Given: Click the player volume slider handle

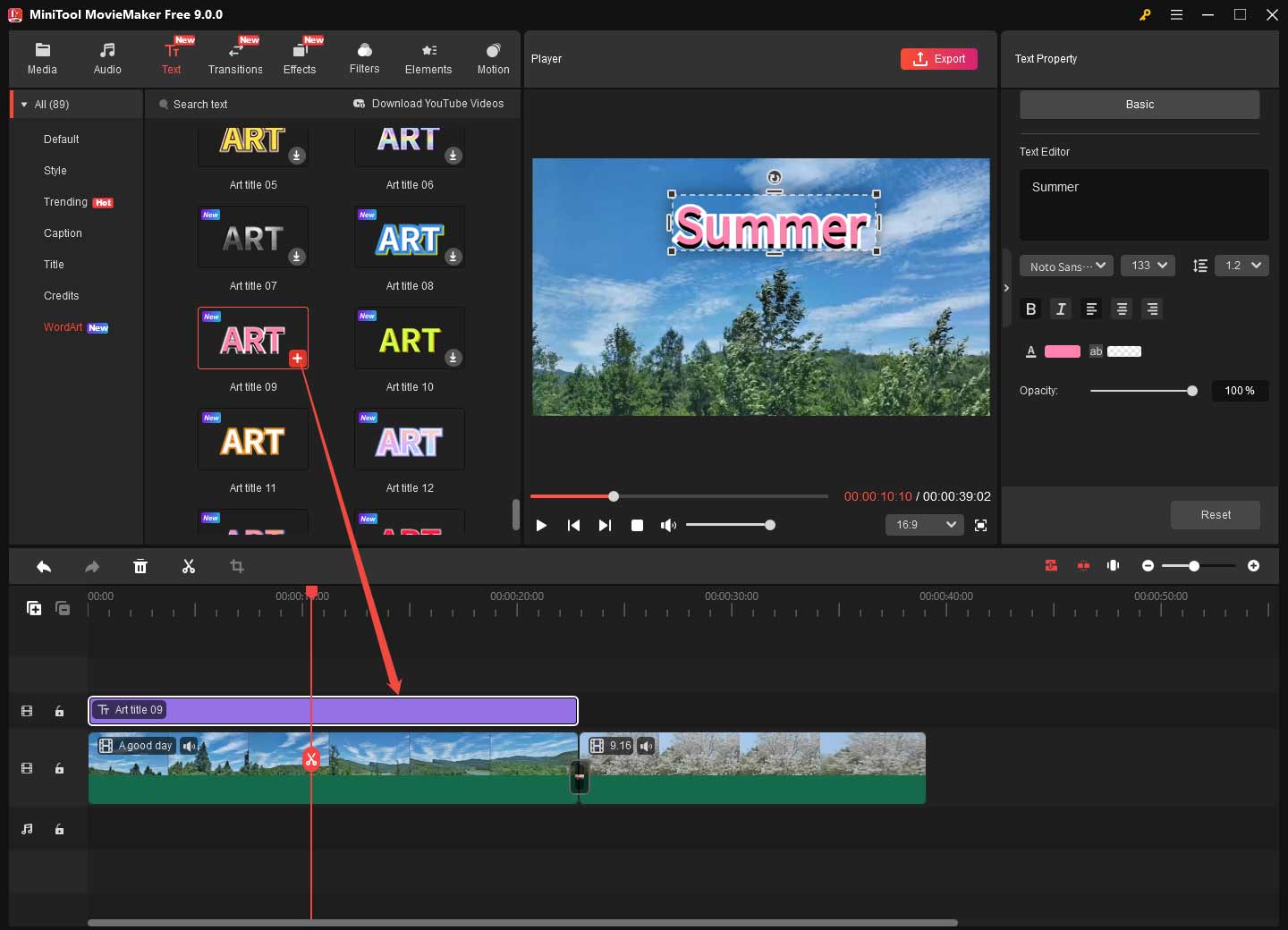Looking at the screenshot, I should pyautogui.click(x=770, y=525).
